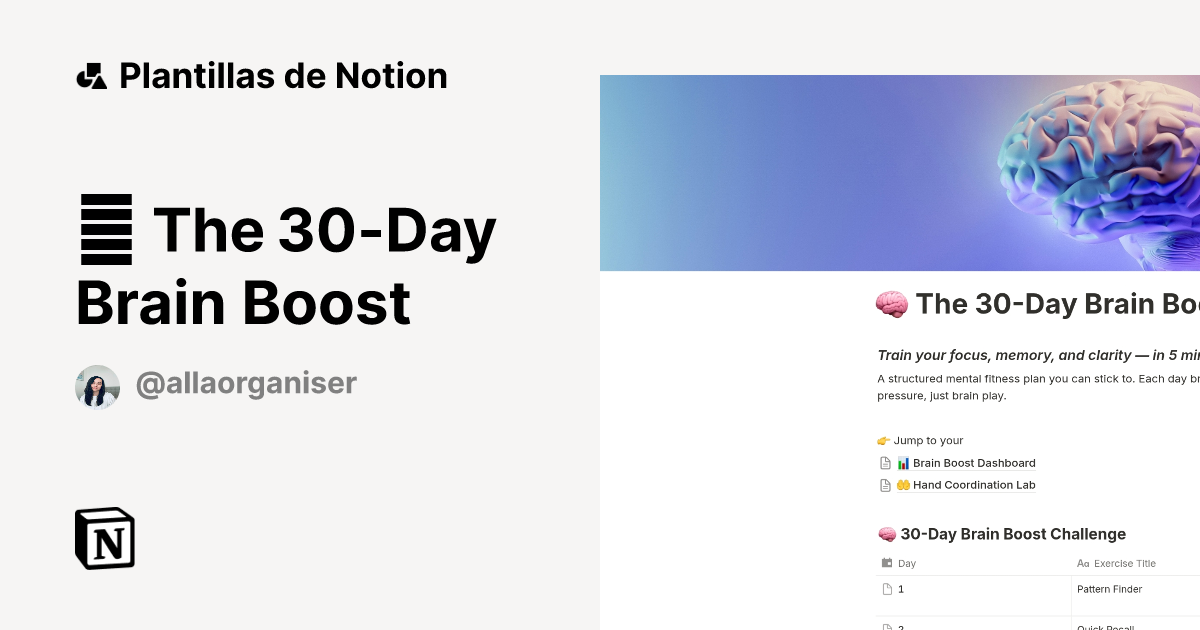Screen dimensions: 1200x630
Task: Open the Day column header dropdown
Action: (906, 562)
